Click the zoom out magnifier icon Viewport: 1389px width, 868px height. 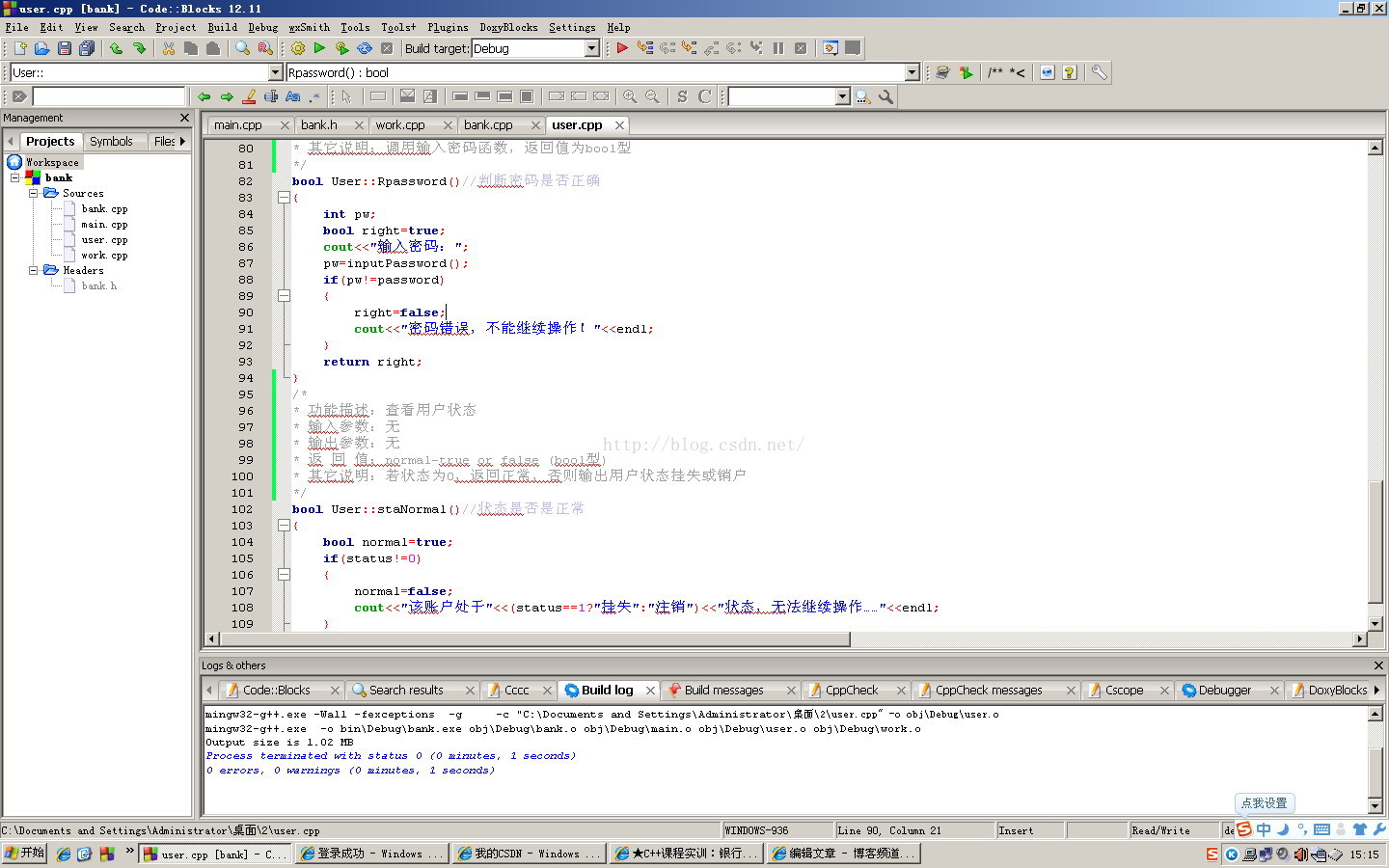[653, 96]
